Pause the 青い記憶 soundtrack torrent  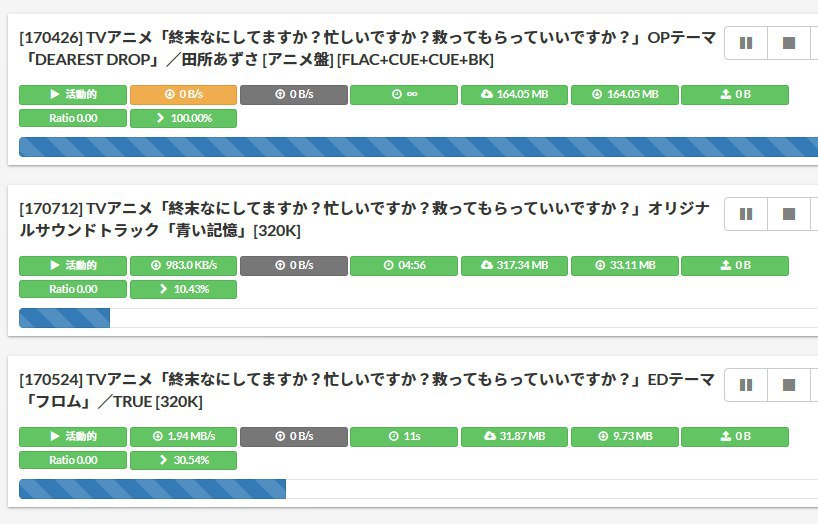pos(746,214)
